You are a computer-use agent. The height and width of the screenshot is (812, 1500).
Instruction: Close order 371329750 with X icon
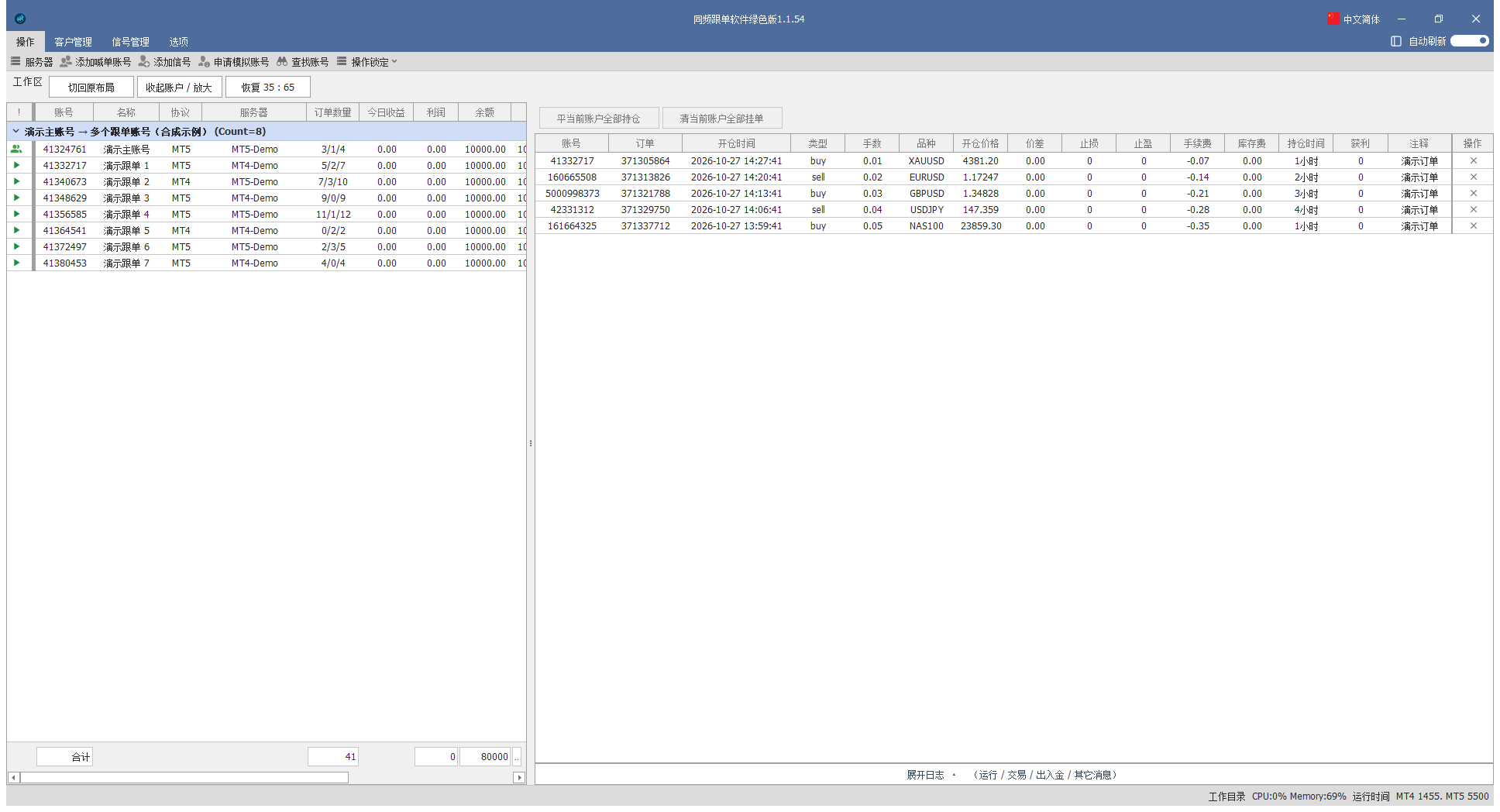(1474, 210)
